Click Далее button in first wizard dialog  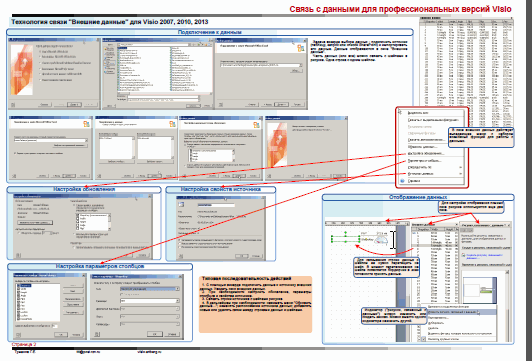74,104
